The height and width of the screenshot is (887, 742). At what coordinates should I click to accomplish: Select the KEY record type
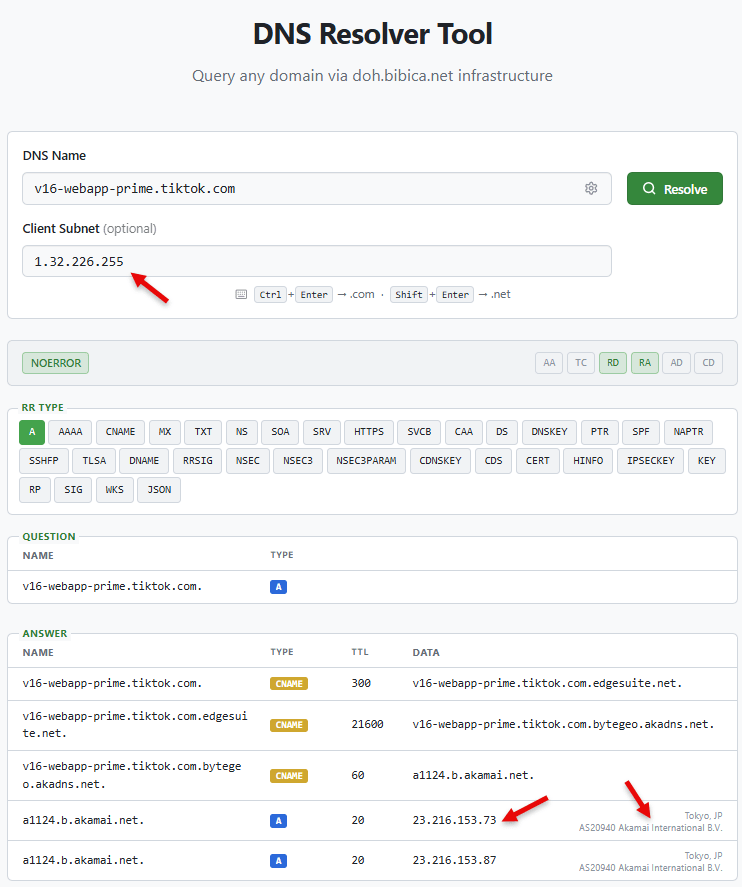click(x=706, y=460)
